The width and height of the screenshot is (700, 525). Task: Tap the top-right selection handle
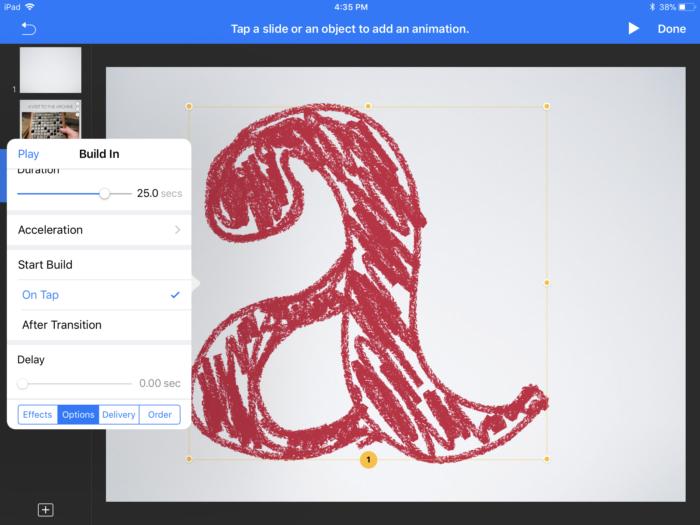[x=547, y=106]
